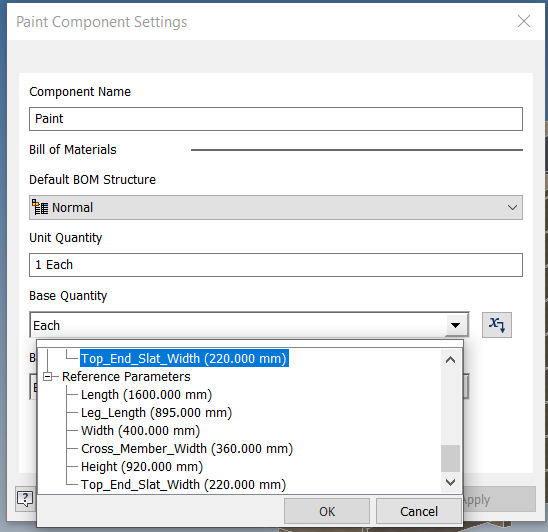This screenshot has height=532, width=548.
Task: Select Leg_Length (895.000 mm) parameter
Action: [x=156, y=413]
